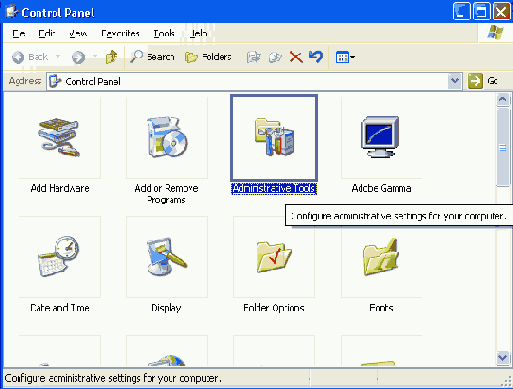Viewport: 513px width, 389px height.
Task: Expand the Back history dropdown arrow
Action: pos(58,57)
